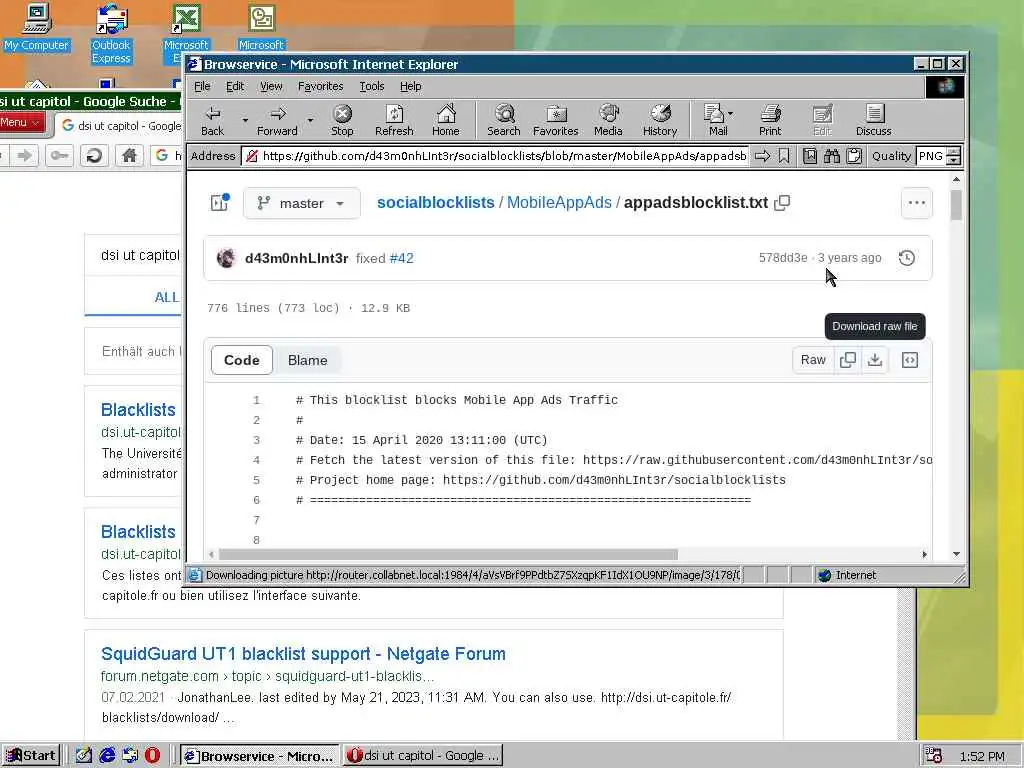Copy raw file contents icon
The height and width of the screenshot is (768, 1024).
pos(848,360)
